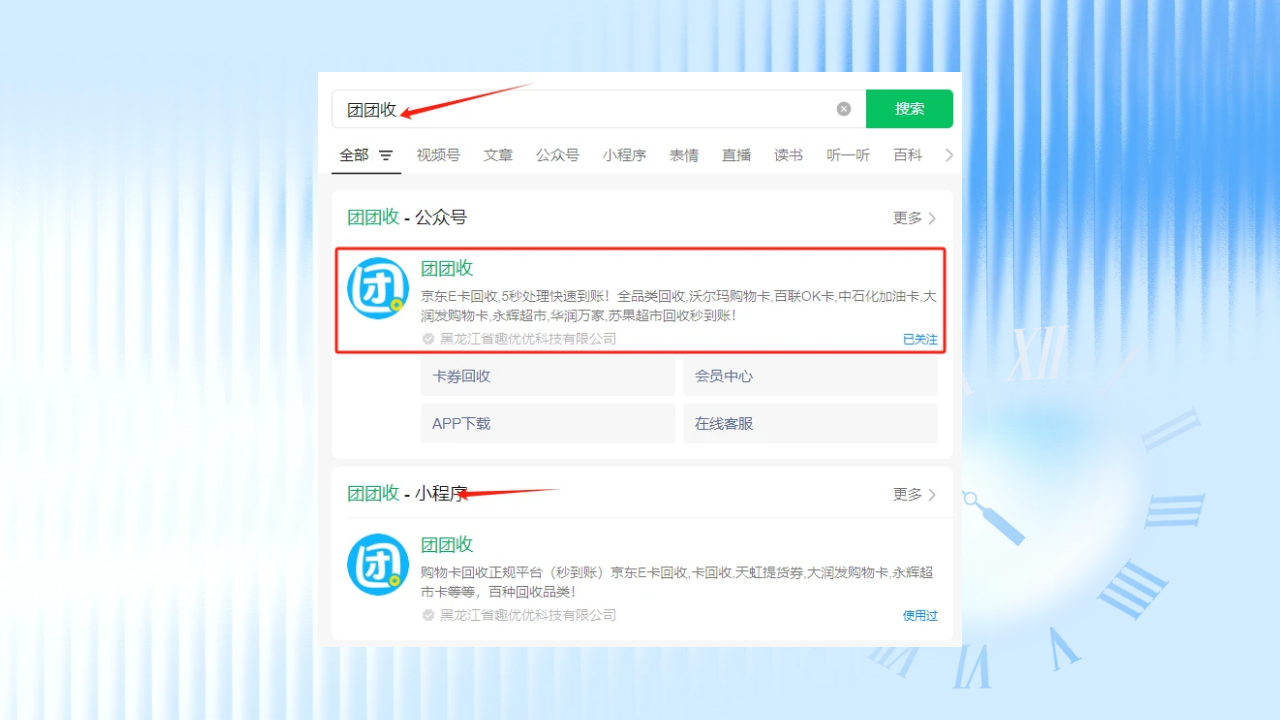The image size is (1280, 720).
Task: Expand more tabs with the right chevron
Action: point(949,155)
